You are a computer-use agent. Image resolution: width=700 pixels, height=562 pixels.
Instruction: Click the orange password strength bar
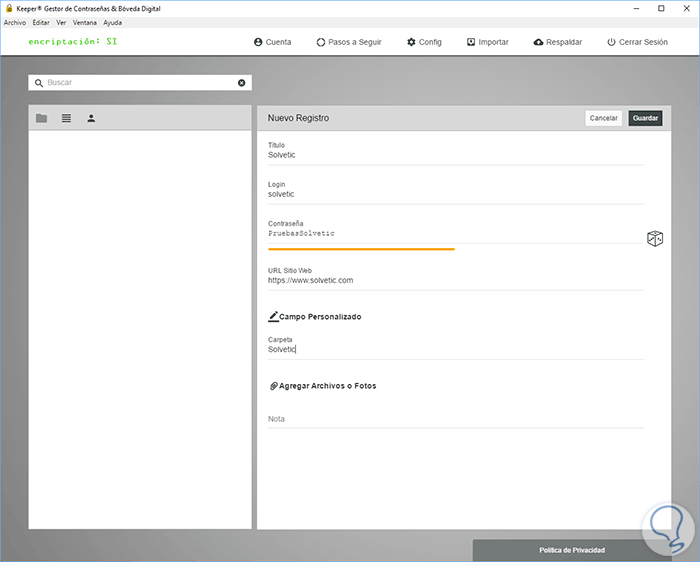[x=361, y=249]
